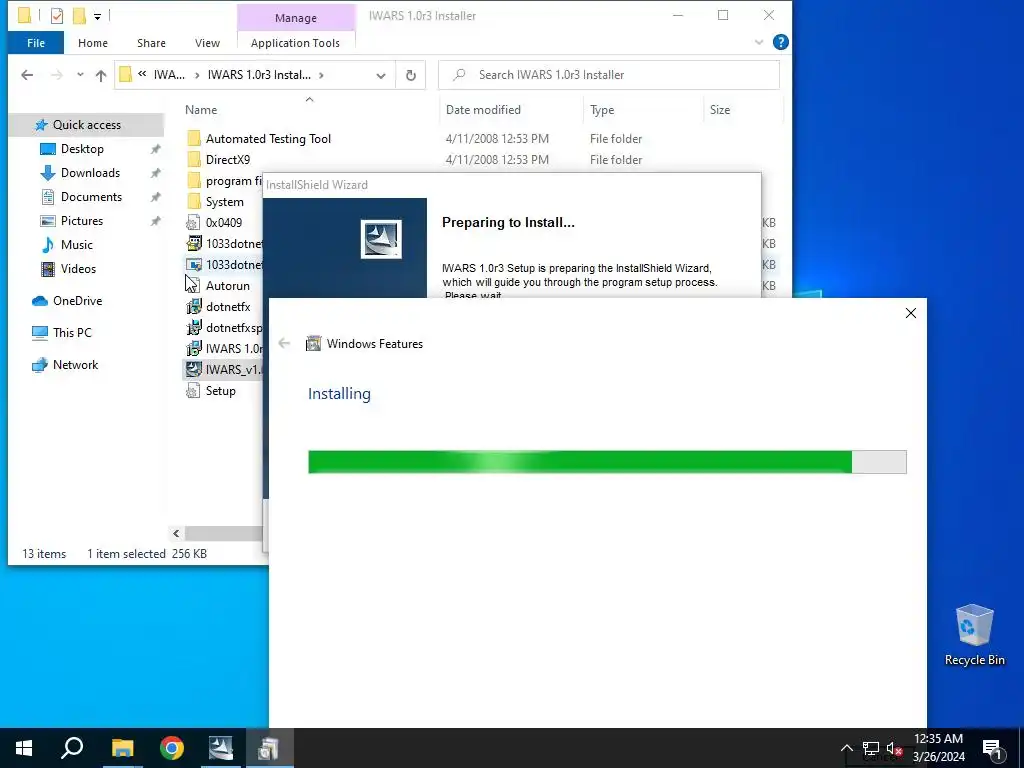The width and height of the screenshot is (1024, 768).
Task: Open Explorer help question mark icon
Action: 780,42
